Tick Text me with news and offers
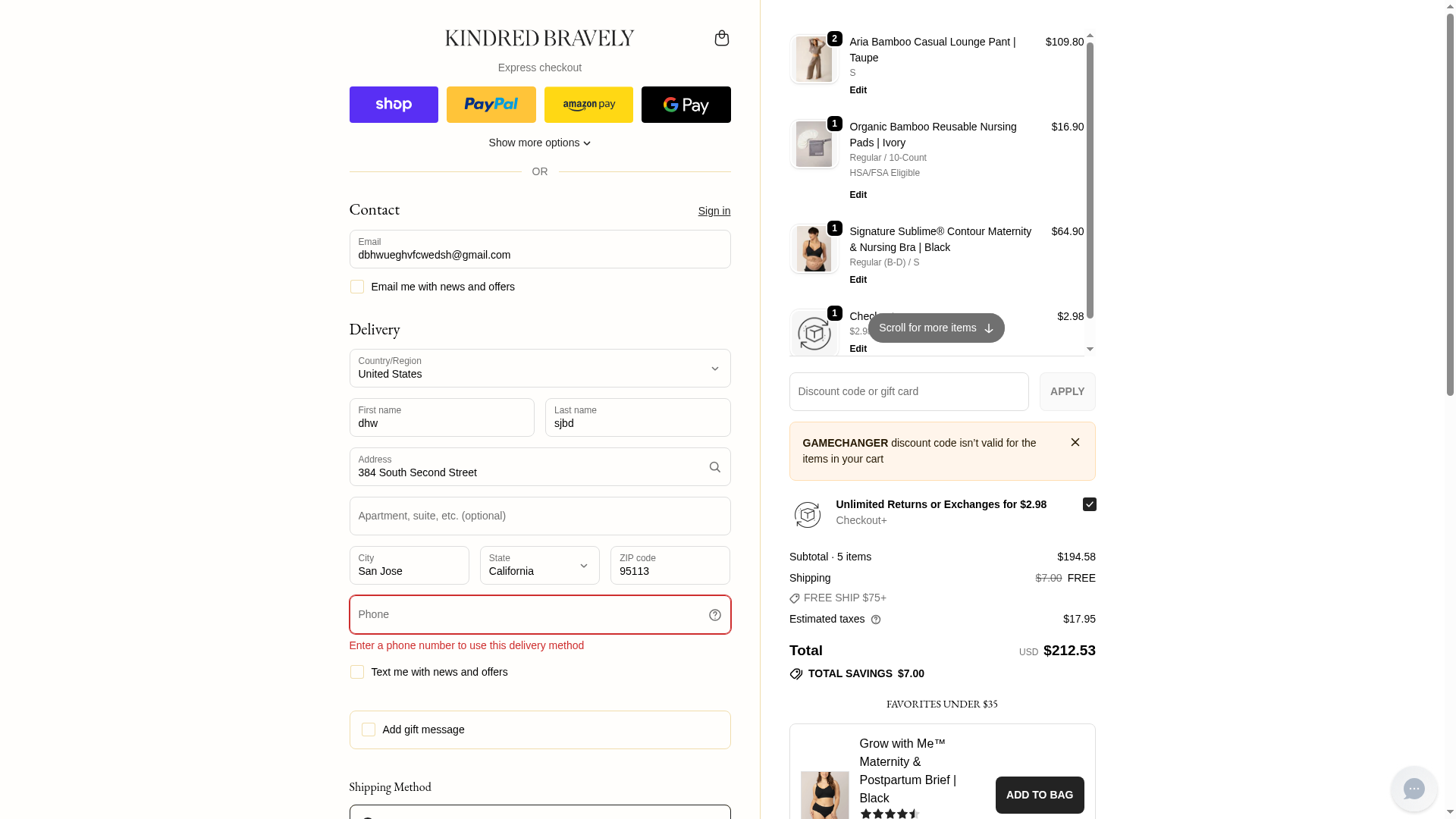Viewport: 1456px width, 819px height. point(357,672)
